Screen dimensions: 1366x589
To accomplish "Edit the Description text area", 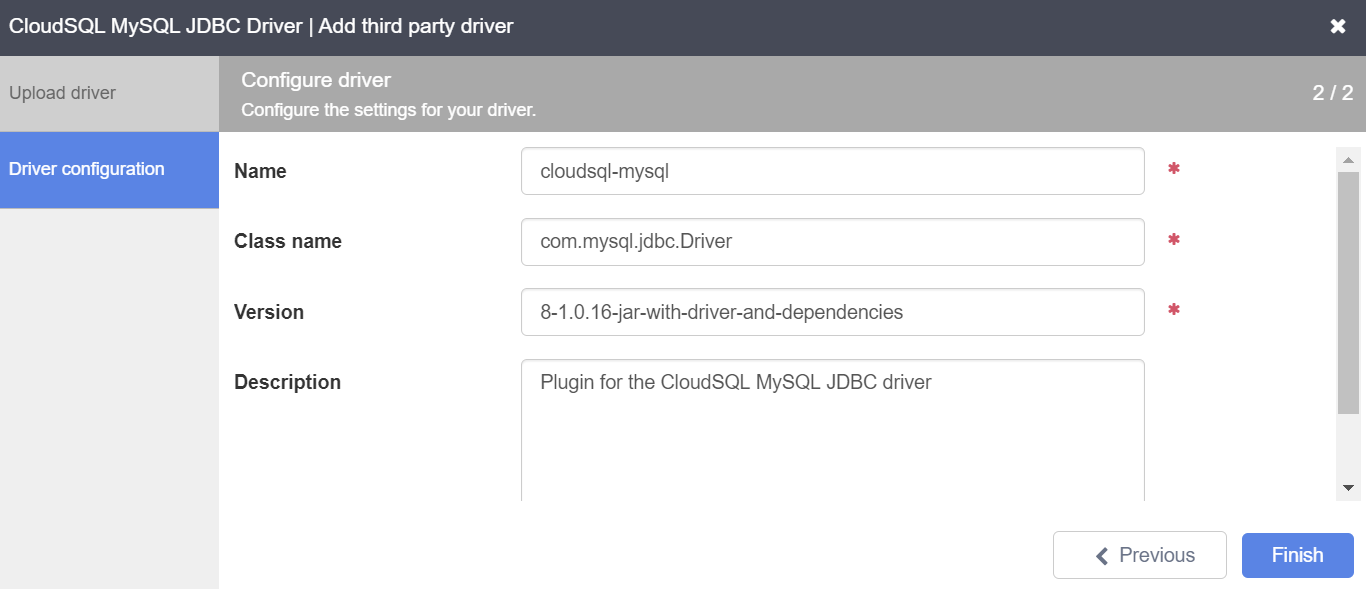I will click(832, 431).
